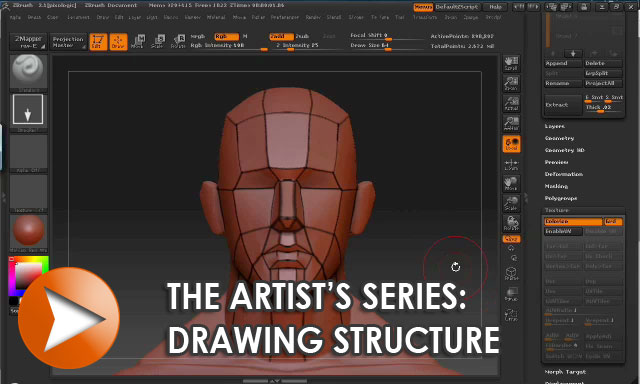Image resolution: width=640 pixels, height=384 pixels.
Task: Open the Standard brush thumbnail
Action: click(28, 73)
